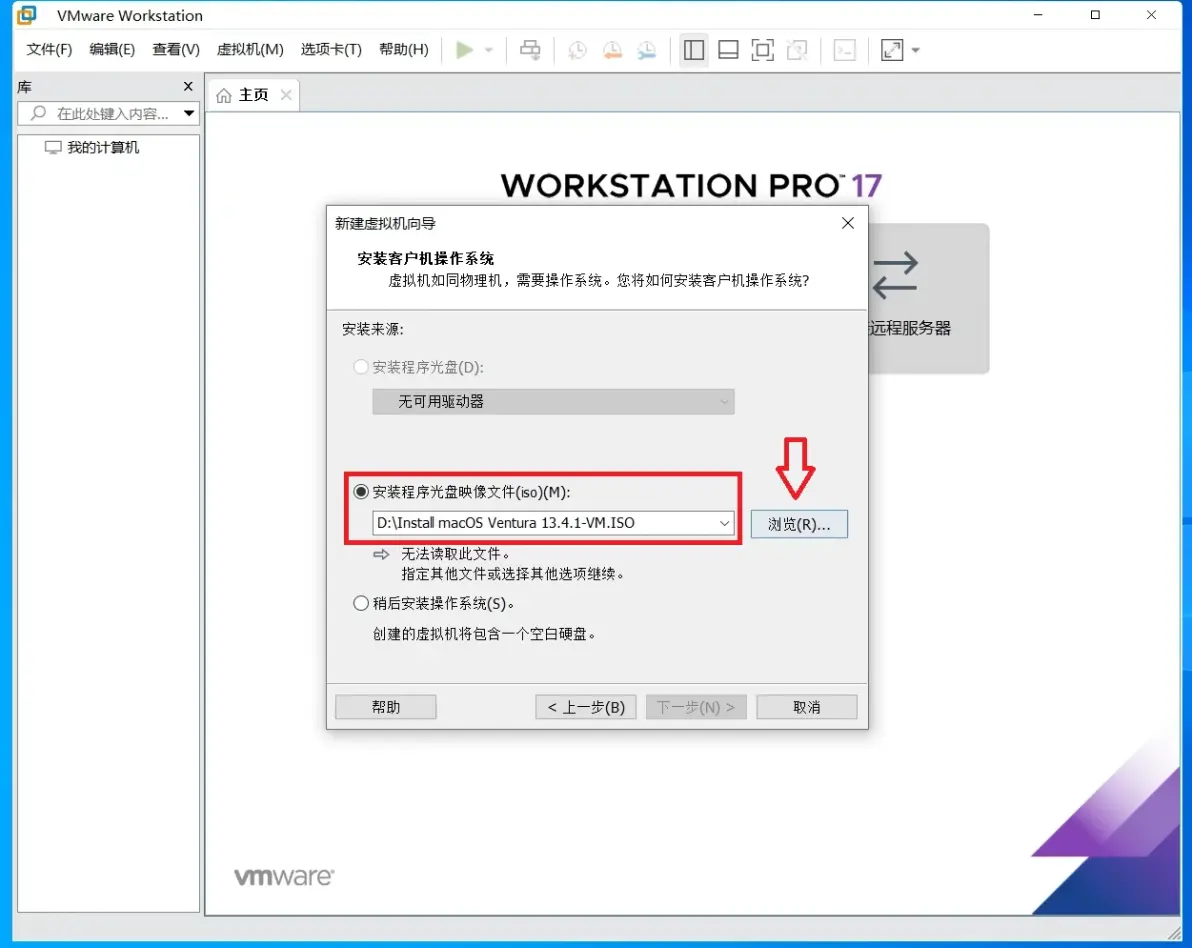Click the 安装客户机操作系统 heading
The width and height of the screenshot is (1192, 948).
click(x=426, y=258)
